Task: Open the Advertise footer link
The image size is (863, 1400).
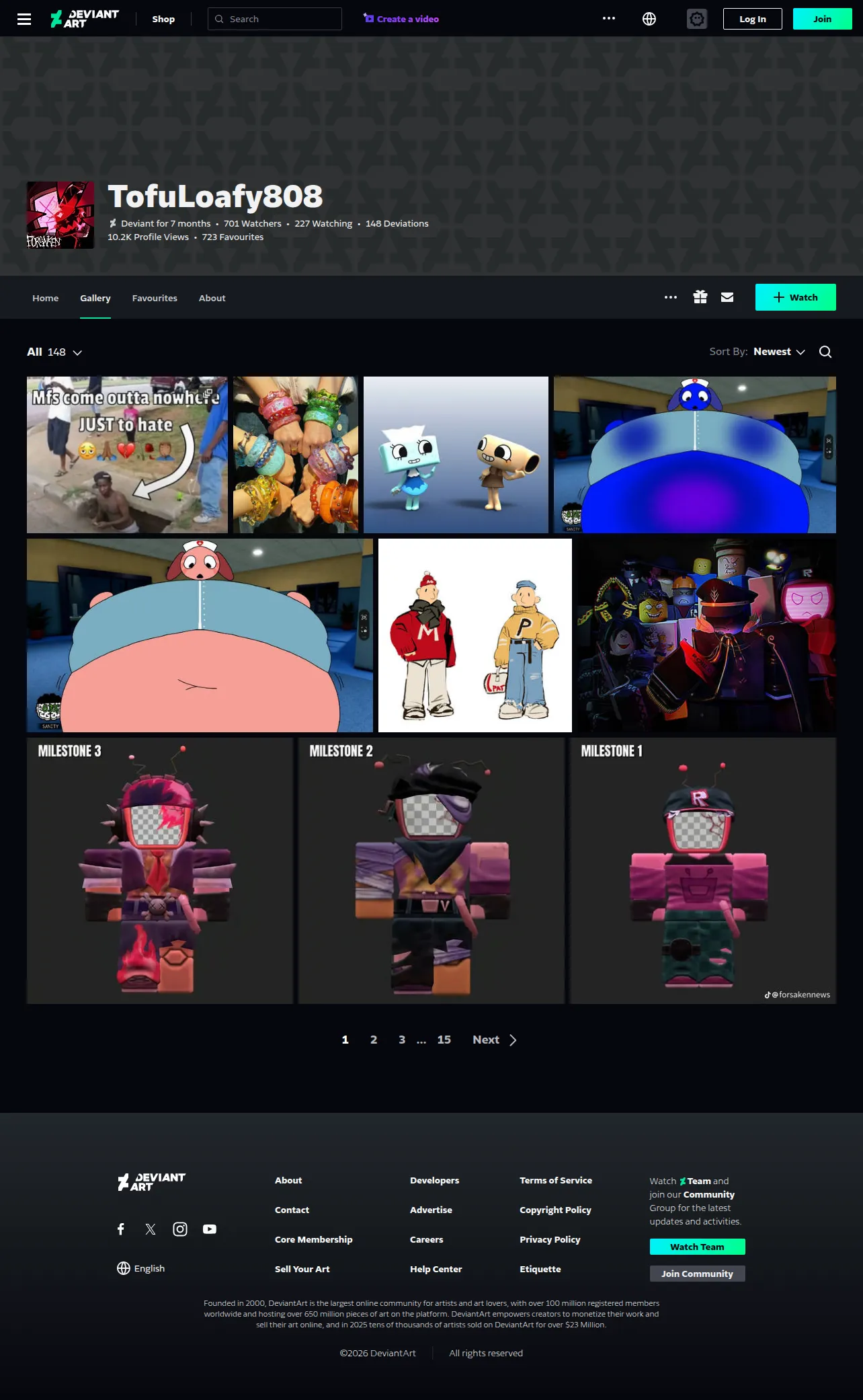Action: (431, 1210)
